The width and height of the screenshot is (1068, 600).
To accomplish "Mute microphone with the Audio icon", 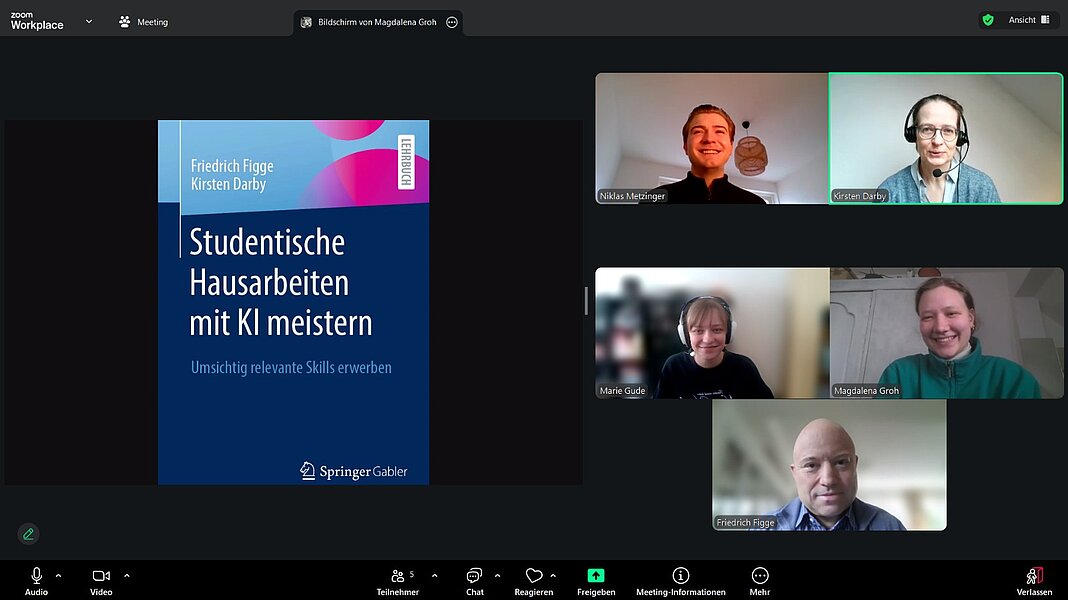I will tap(37, 576).
